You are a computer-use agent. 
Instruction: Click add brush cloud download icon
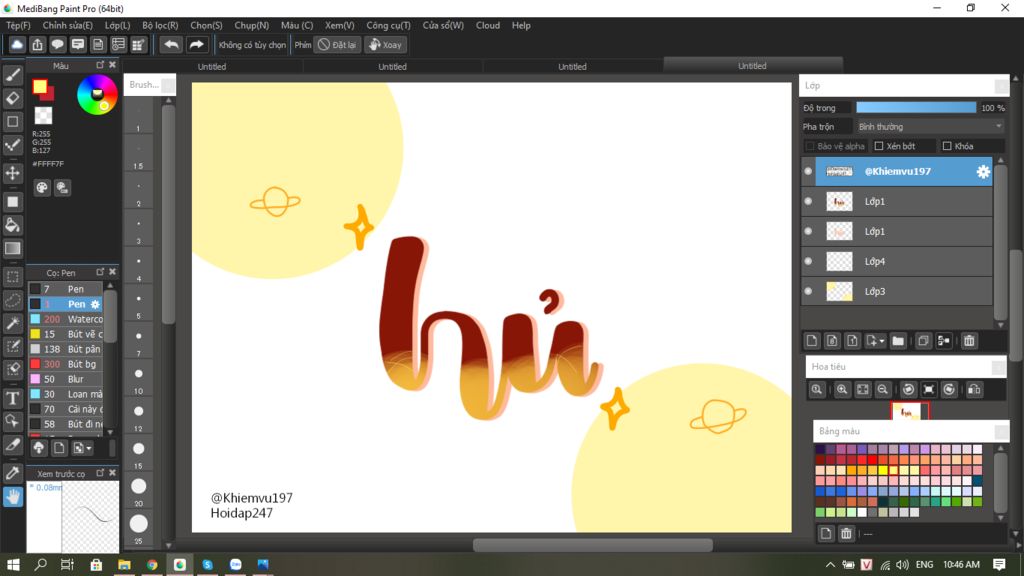coord(39,448)
